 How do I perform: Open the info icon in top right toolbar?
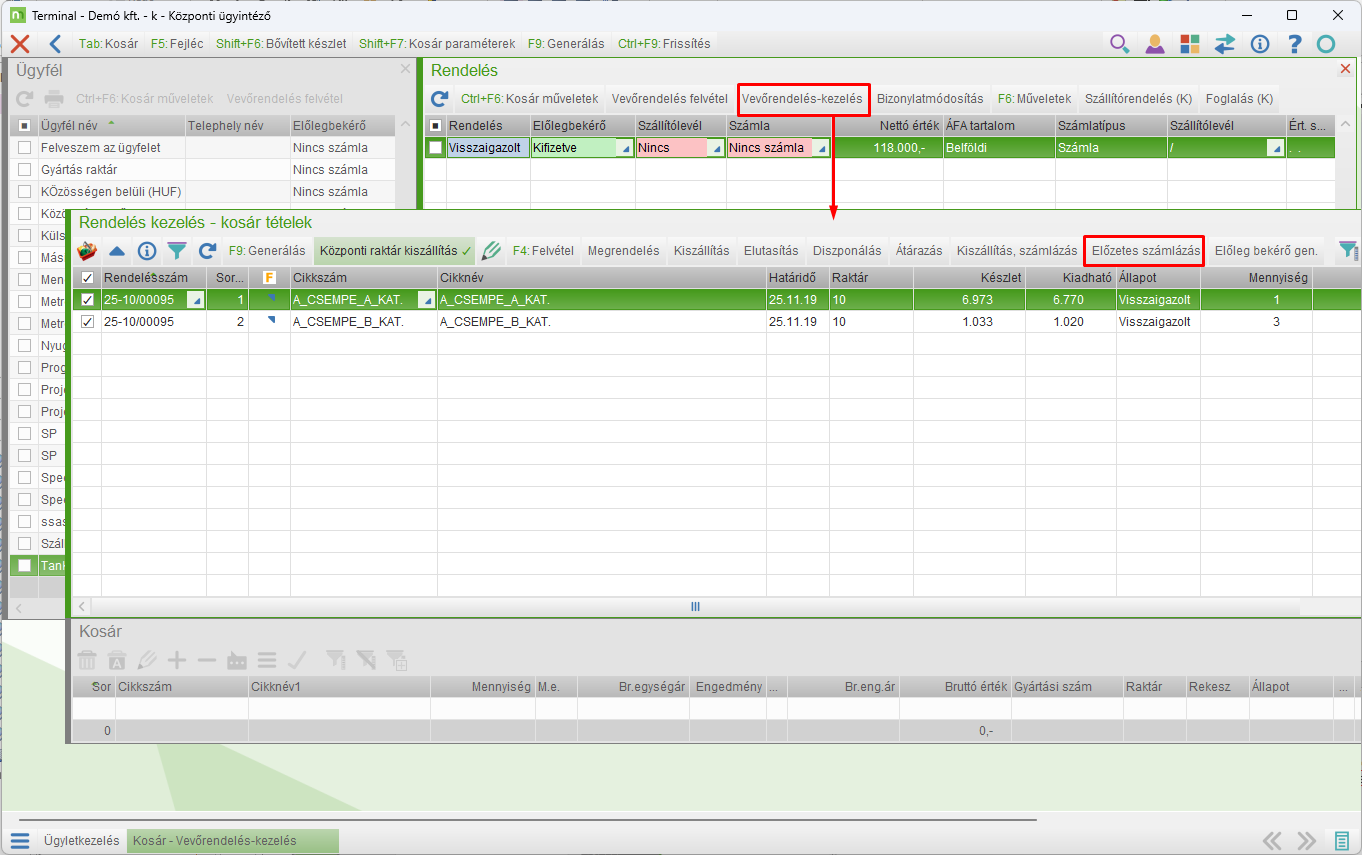pyautogui.click(x=1260, y=44)
